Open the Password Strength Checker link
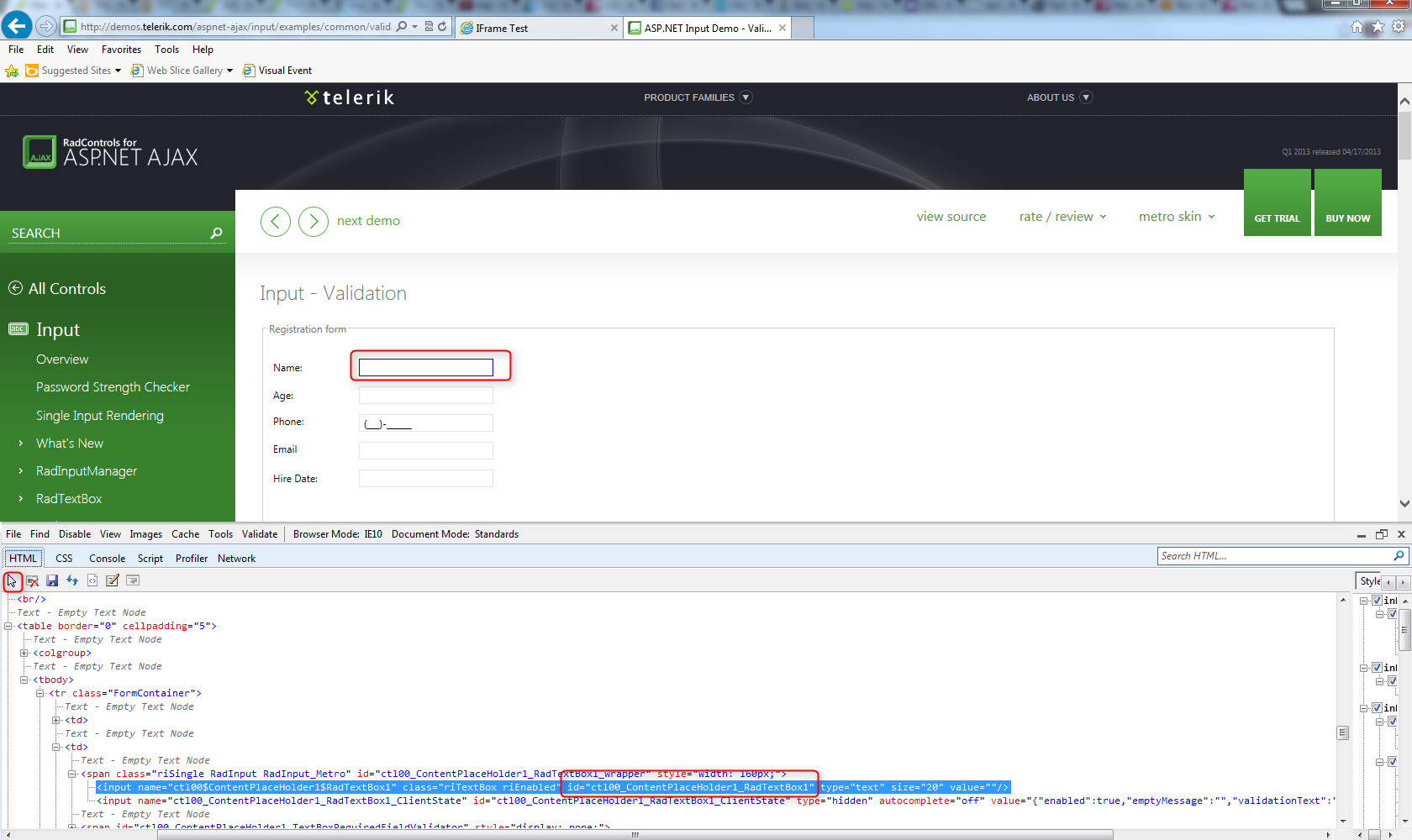 coord(113,387)
